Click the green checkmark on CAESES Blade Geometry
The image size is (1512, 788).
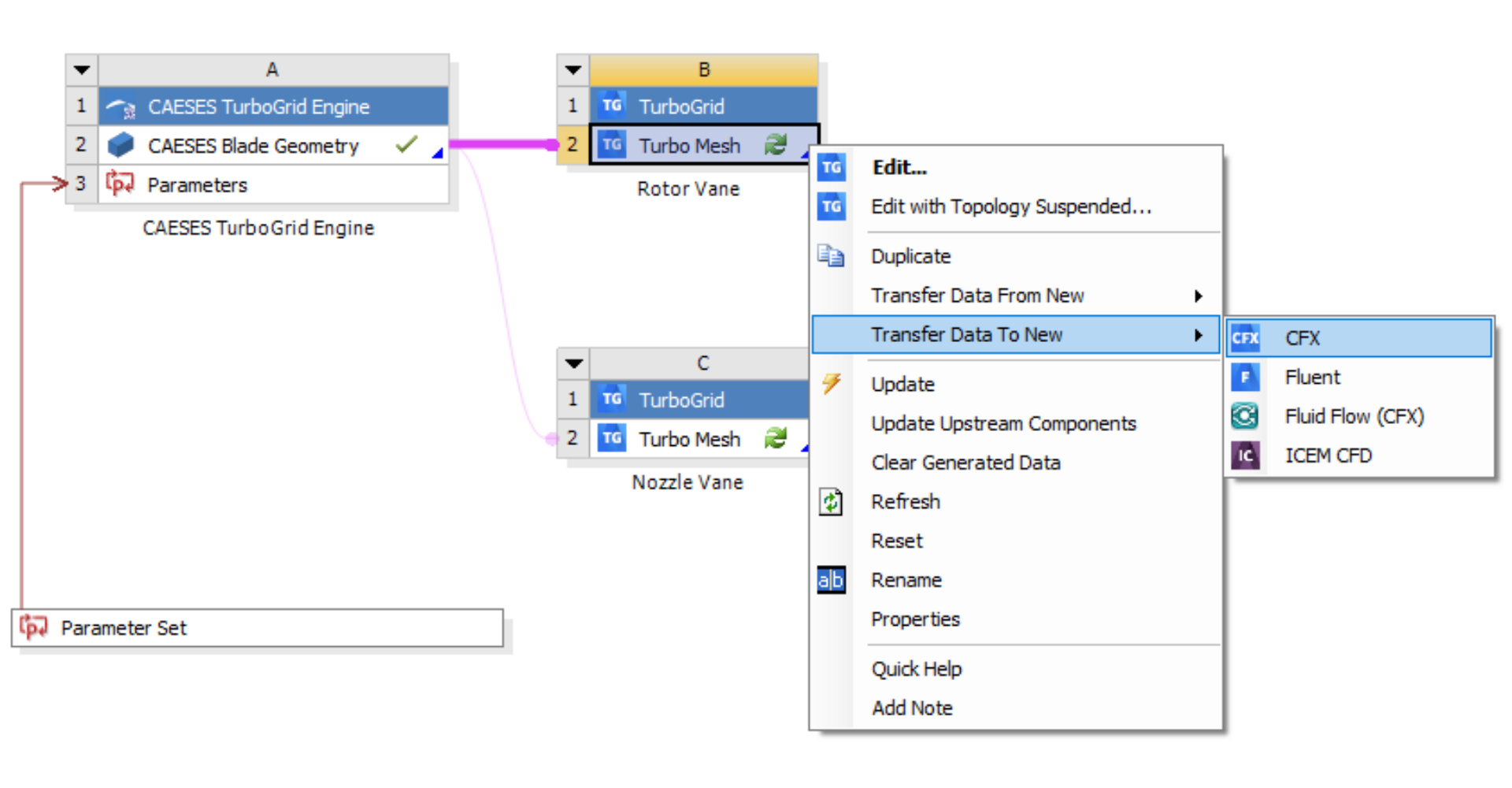click(x=406, y=144)
